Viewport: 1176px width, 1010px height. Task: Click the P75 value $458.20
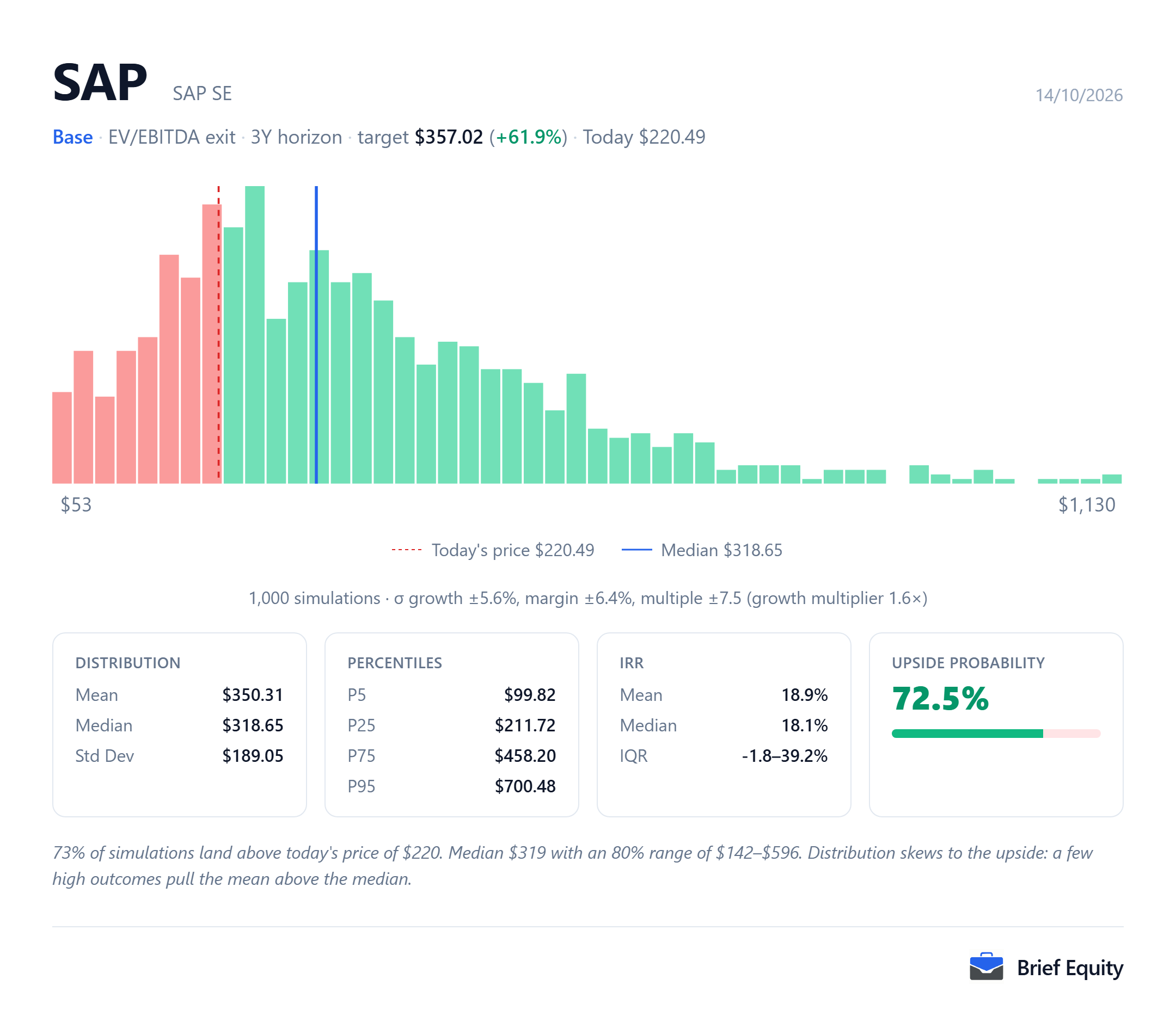click(x=525, y=756)
